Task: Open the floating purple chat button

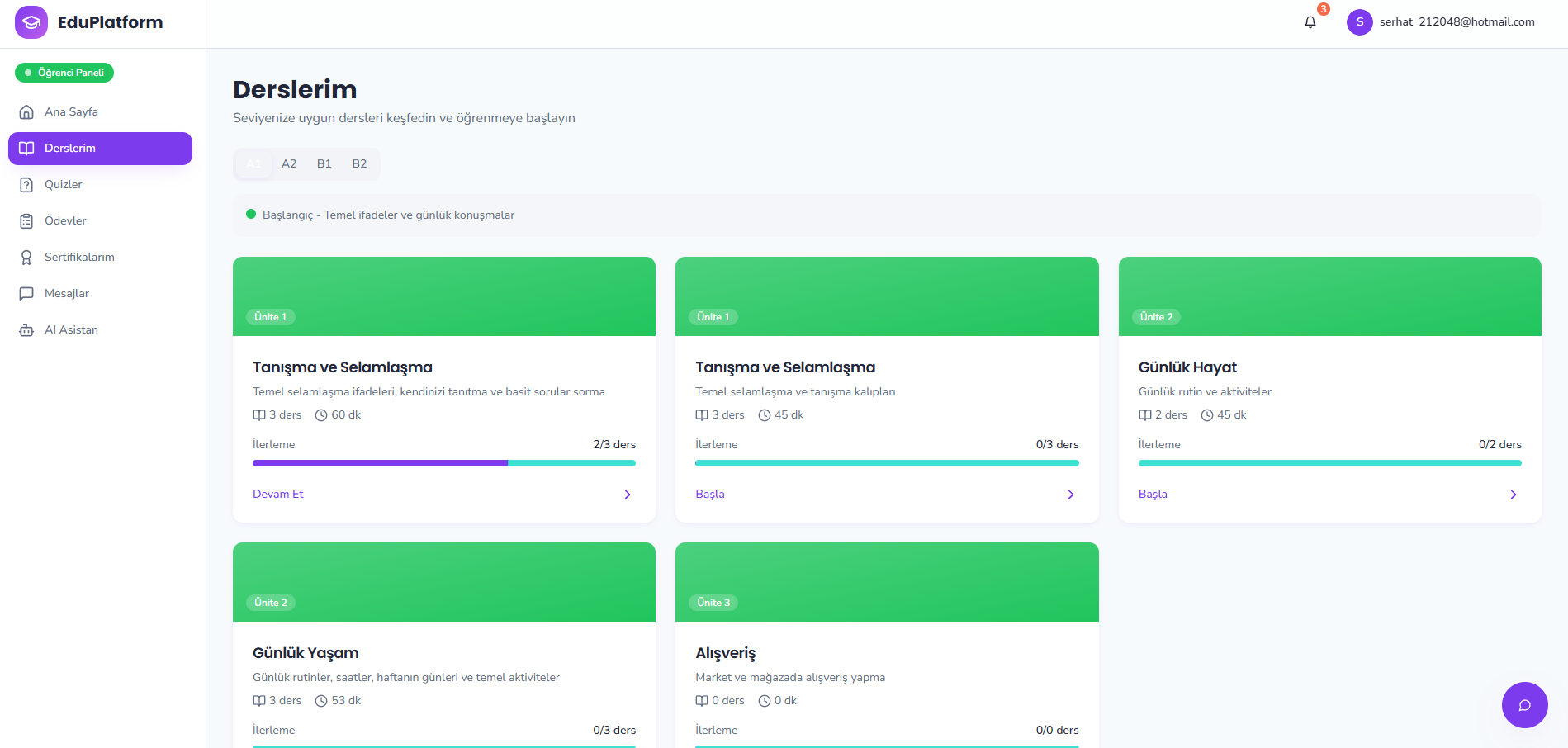Action: pyautogui.click(x=1524, y=705)
